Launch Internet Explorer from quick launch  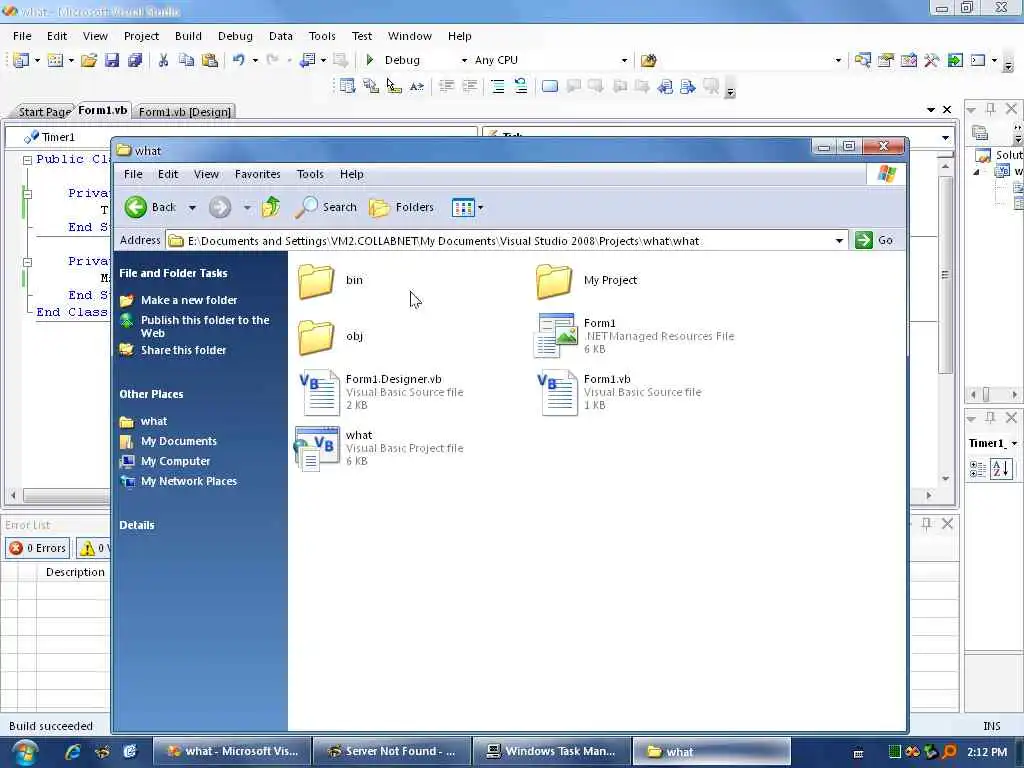point(72,752)
